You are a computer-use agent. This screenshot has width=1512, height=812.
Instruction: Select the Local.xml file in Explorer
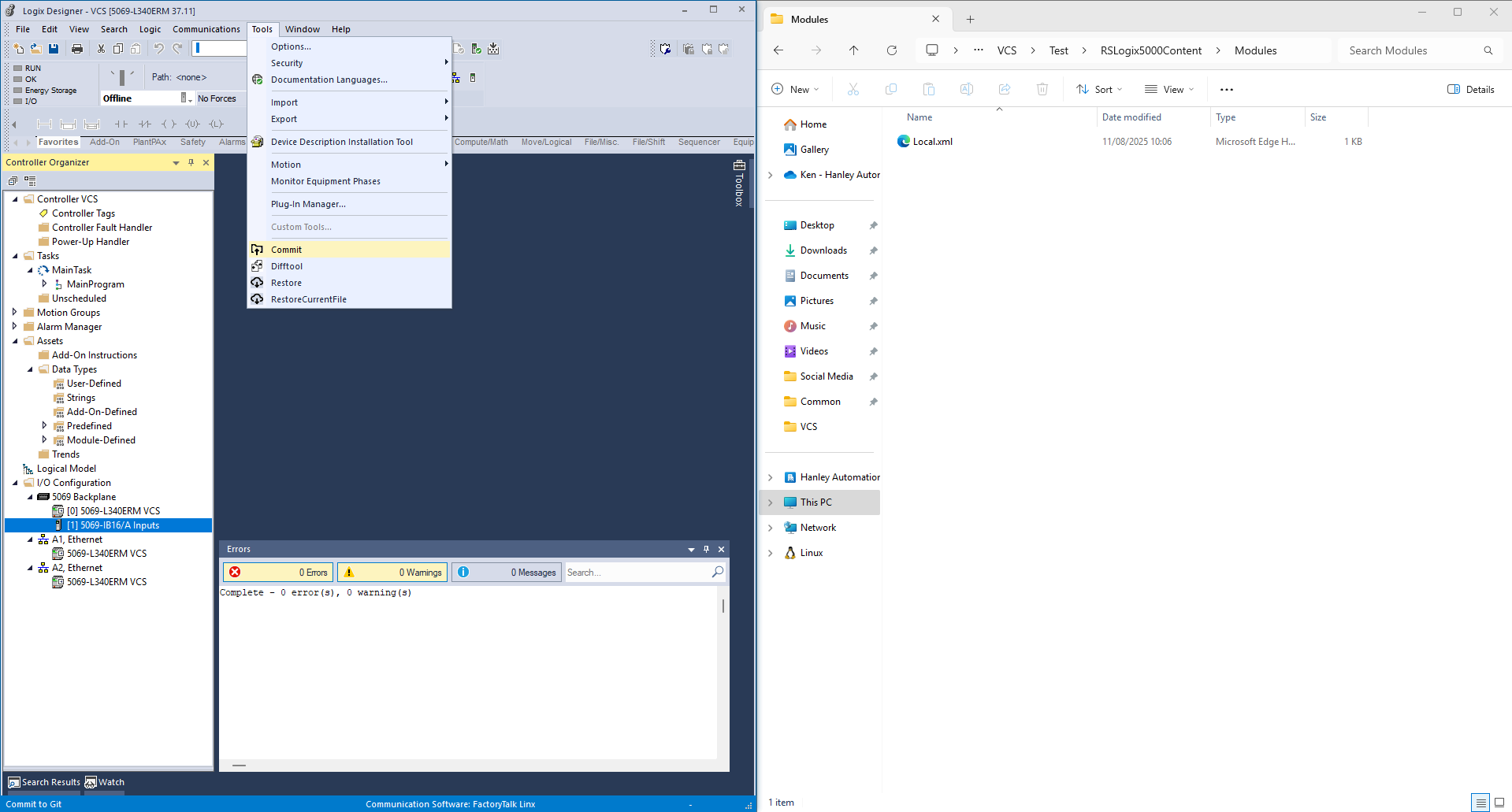(932, 142)
